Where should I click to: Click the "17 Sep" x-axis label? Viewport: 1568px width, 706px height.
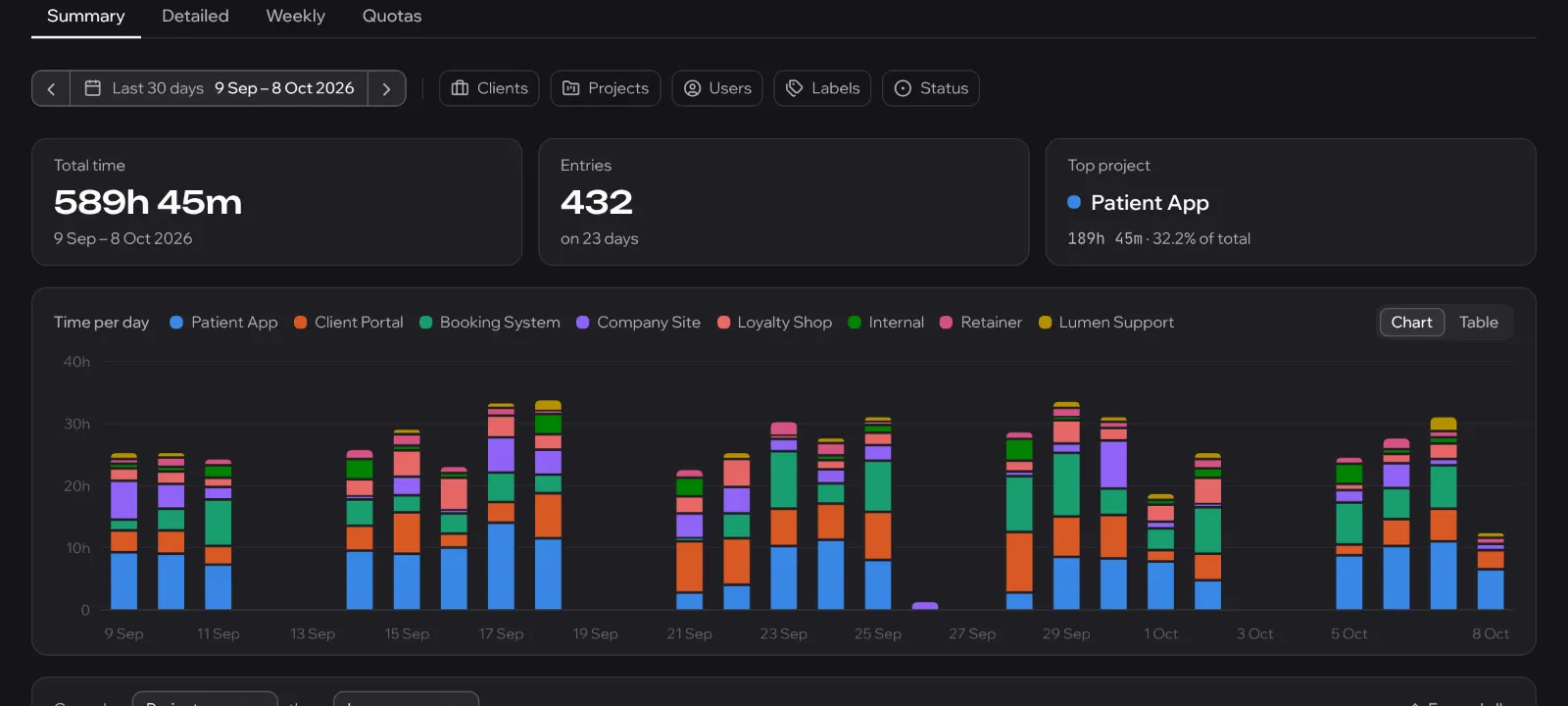click(501, 634)
